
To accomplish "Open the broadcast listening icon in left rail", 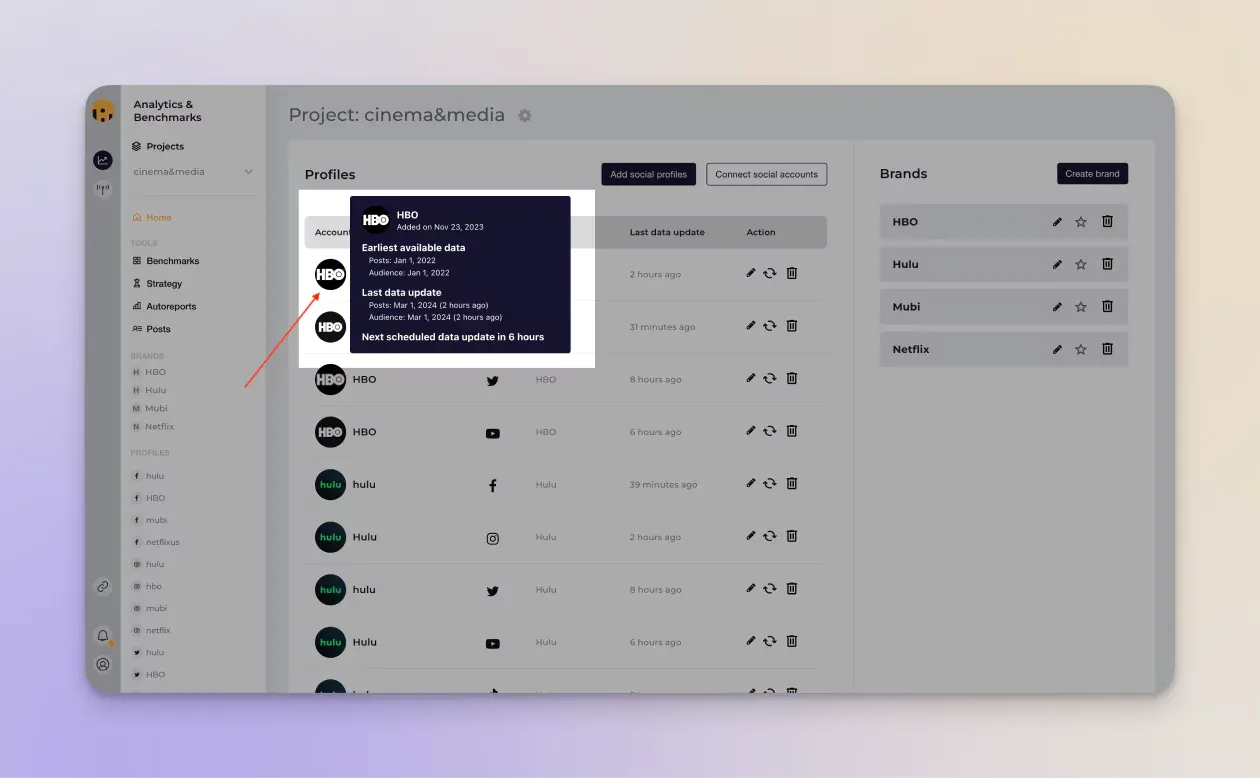I will click(103, 189).
